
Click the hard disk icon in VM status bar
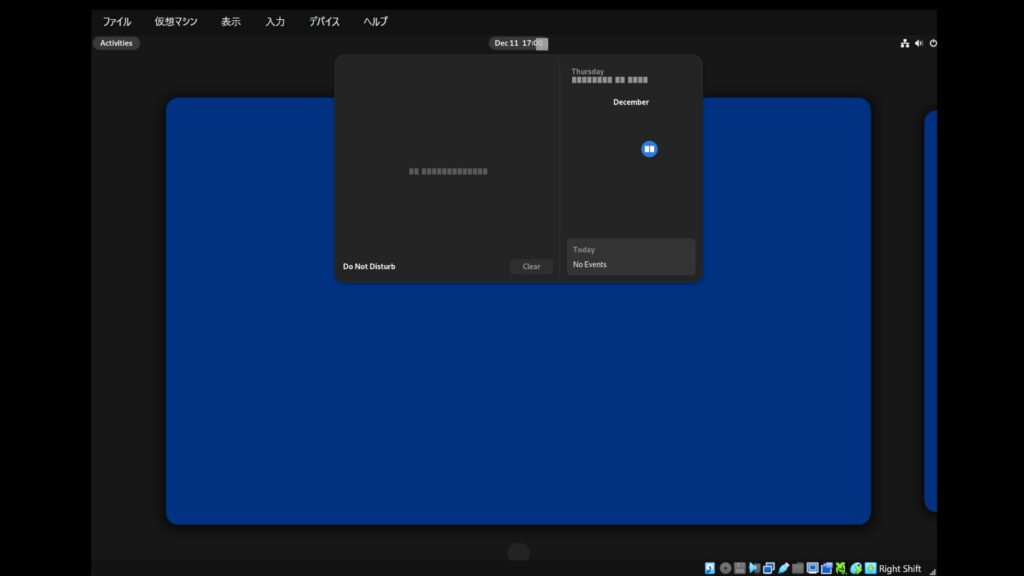click(x=710, y=568)
